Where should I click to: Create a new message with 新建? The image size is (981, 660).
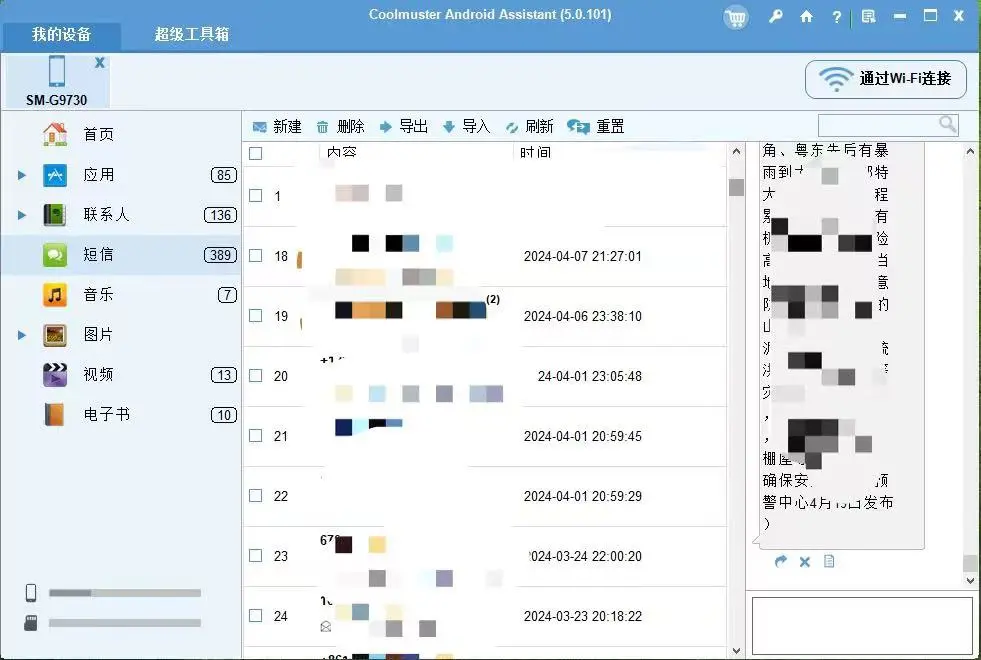(x=277, y=127)
